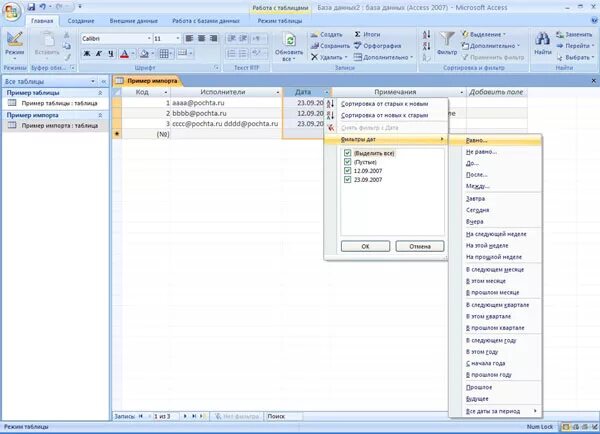Toggle bold Ж formatting
The width and height of the screenshot is (600, 434).
pos(87,54)
